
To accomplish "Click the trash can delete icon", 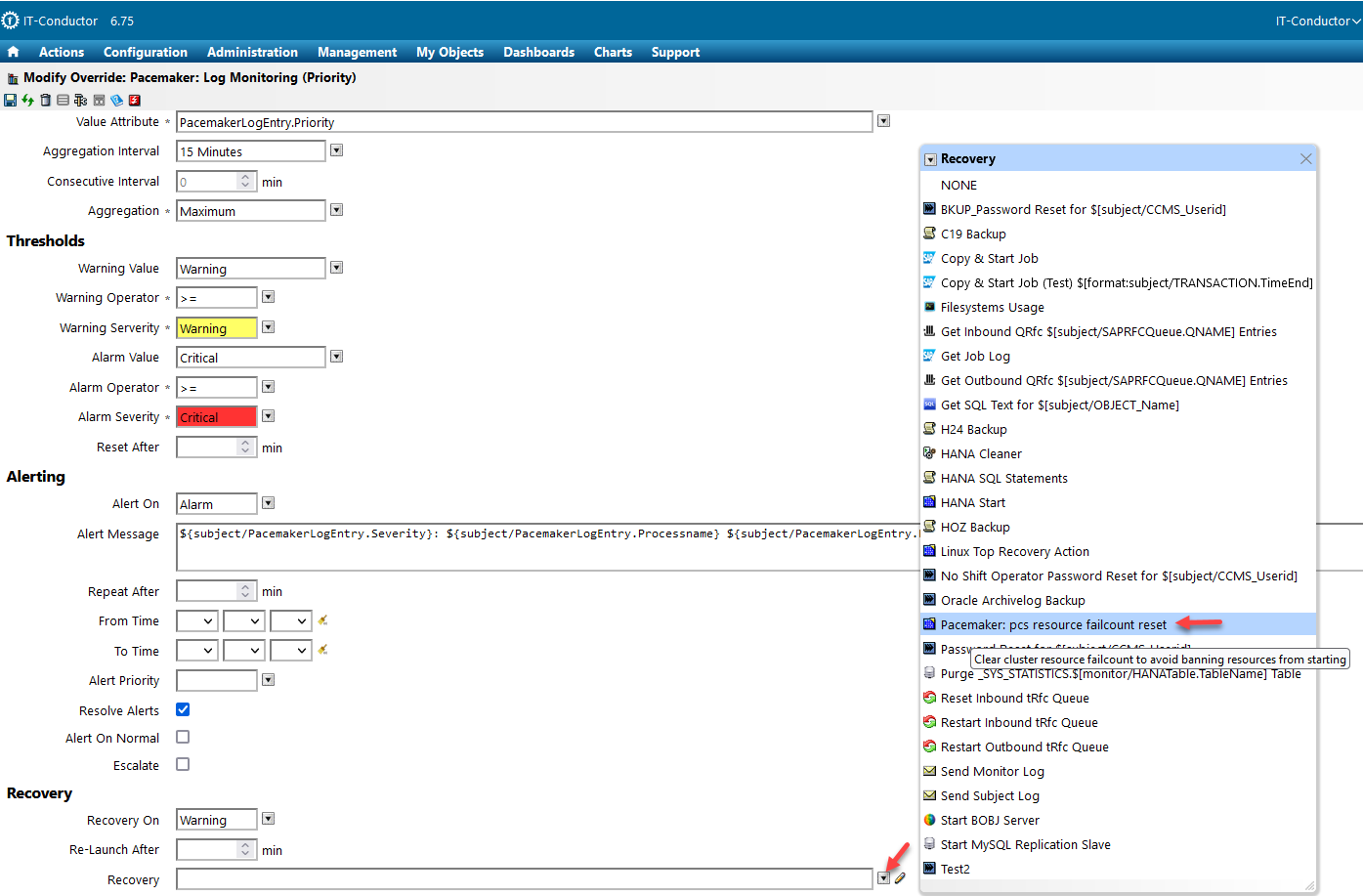I will 45,101.
